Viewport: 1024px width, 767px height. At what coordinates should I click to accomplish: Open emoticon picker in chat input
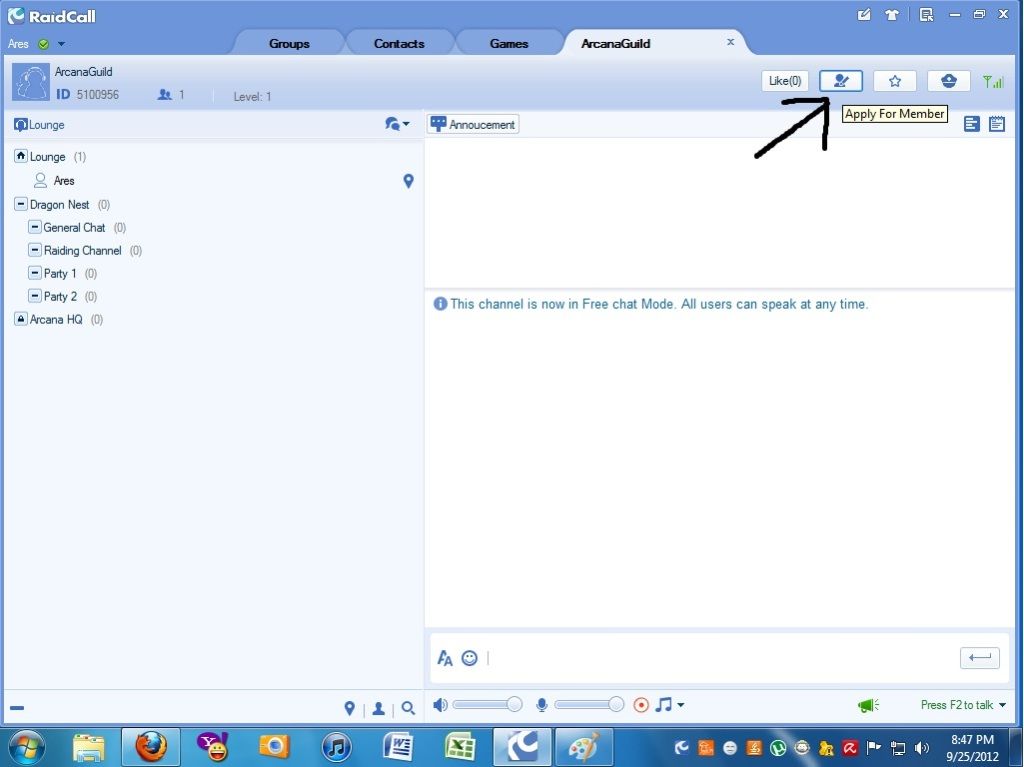(x=469, y=658)
